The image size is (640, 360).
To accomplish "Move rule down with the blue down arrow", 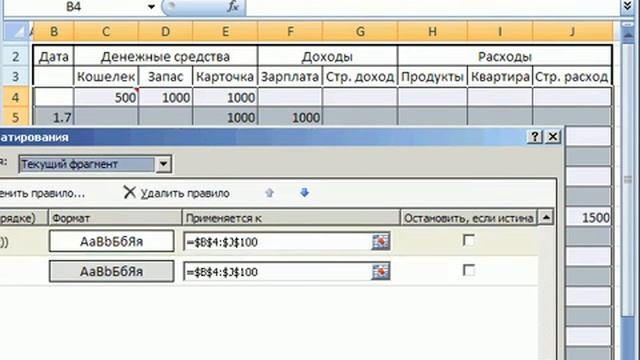I will pos(304,193).
